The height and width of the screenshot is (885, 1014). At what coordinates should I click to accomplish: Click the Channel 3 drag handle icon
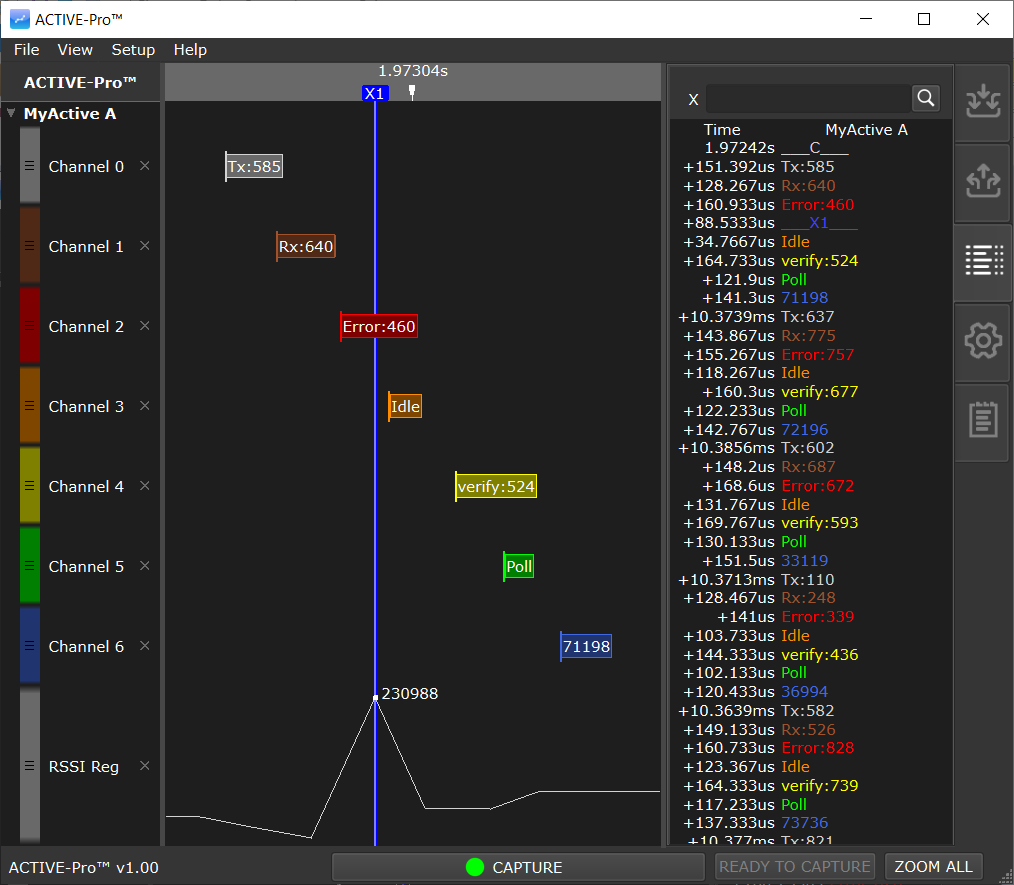click(x=29, y=406)
